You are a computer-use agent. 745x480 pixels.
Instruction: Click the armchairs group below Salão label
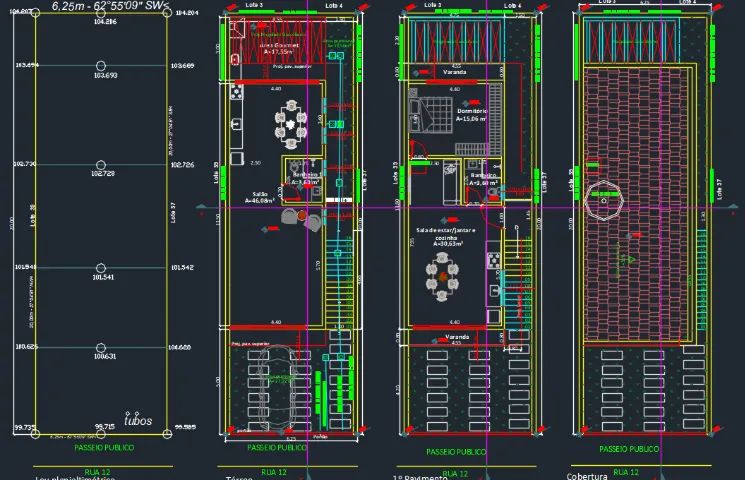pyautogui.click(x=301, y=219)
